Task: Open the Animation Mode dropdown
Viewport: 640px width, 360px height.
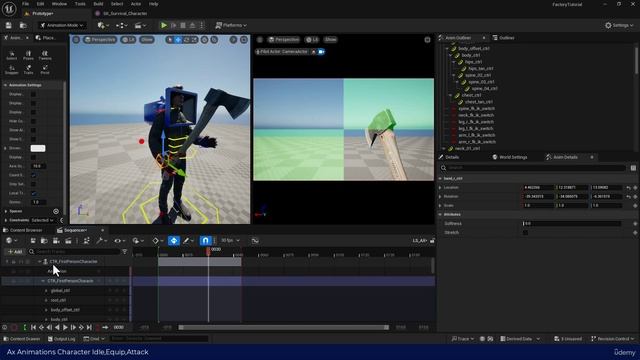Action: 62,25
